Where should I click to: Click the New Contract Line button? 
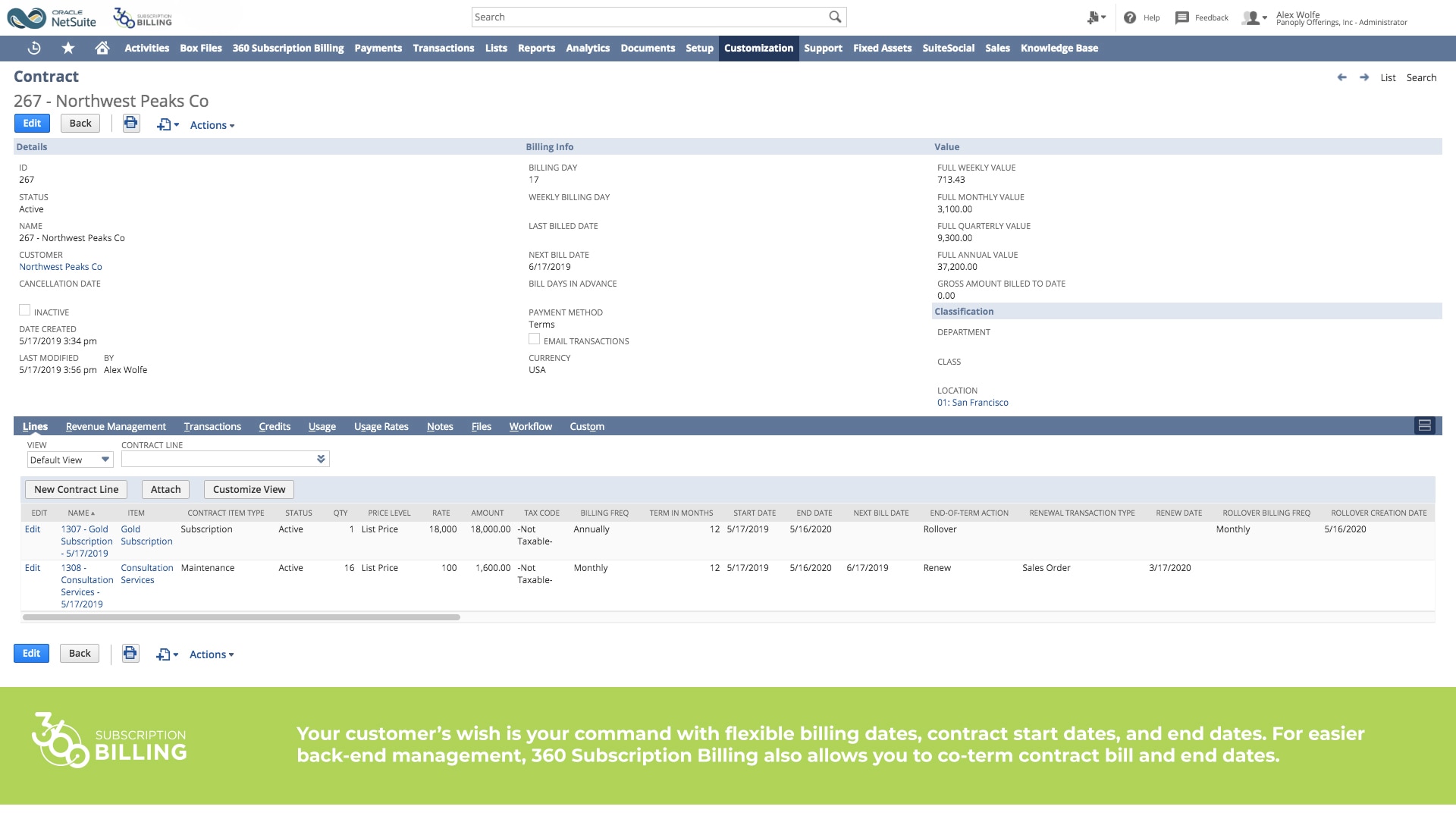click(76, 489)
